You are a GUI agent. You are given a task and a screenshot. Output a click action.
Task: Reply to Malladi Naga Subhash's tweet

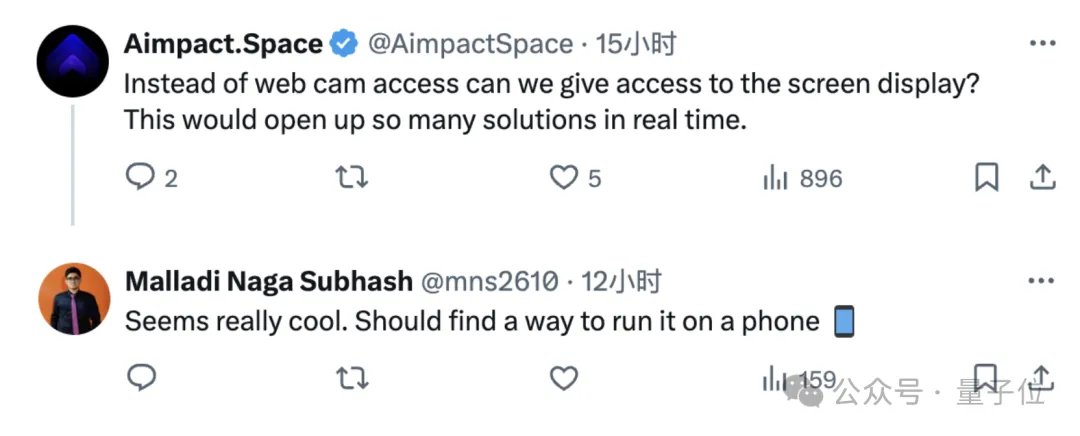tap(142, 377)
